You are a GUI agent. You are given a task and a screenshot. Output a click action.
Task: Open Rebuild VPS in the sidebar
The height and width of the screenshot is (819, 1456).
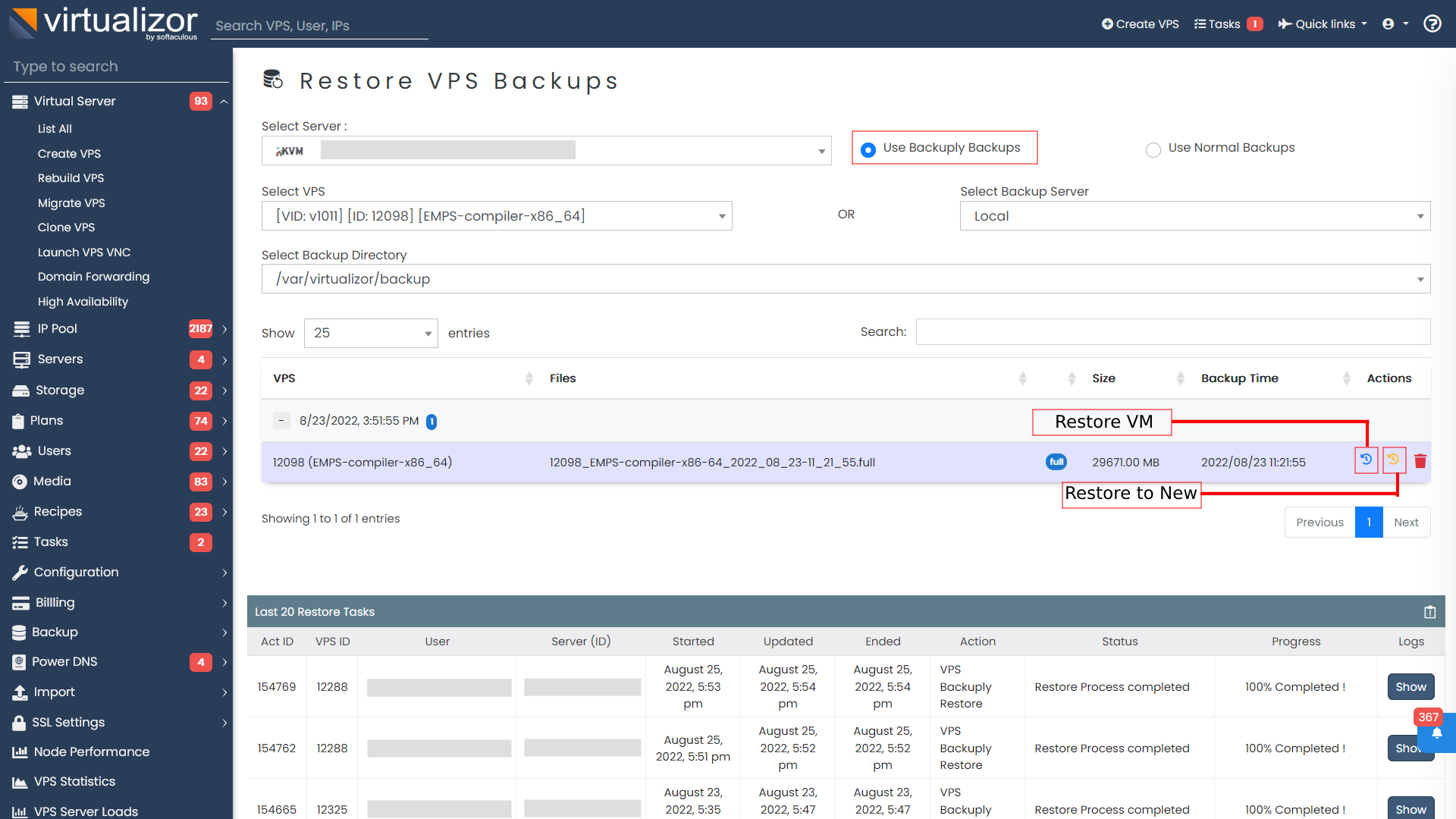pos(71,178)
